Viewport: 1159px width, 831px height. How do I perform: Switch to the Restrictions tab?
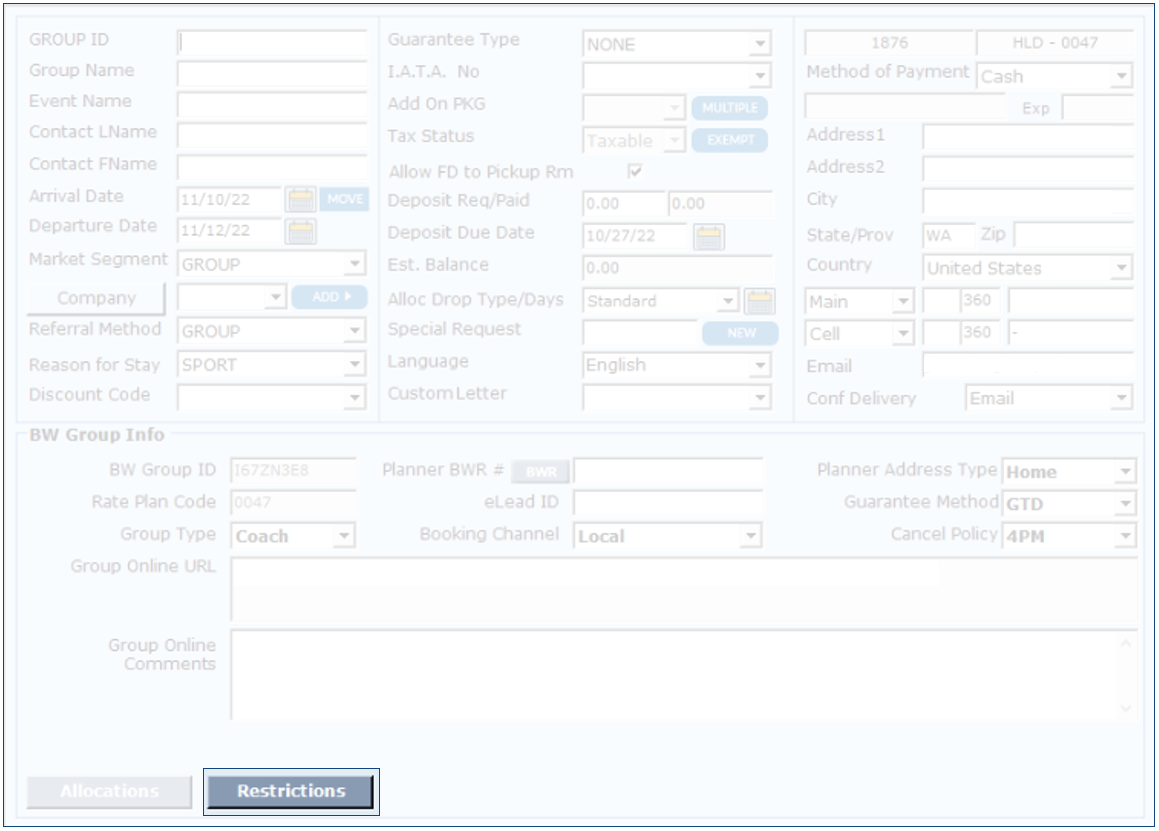290,791
